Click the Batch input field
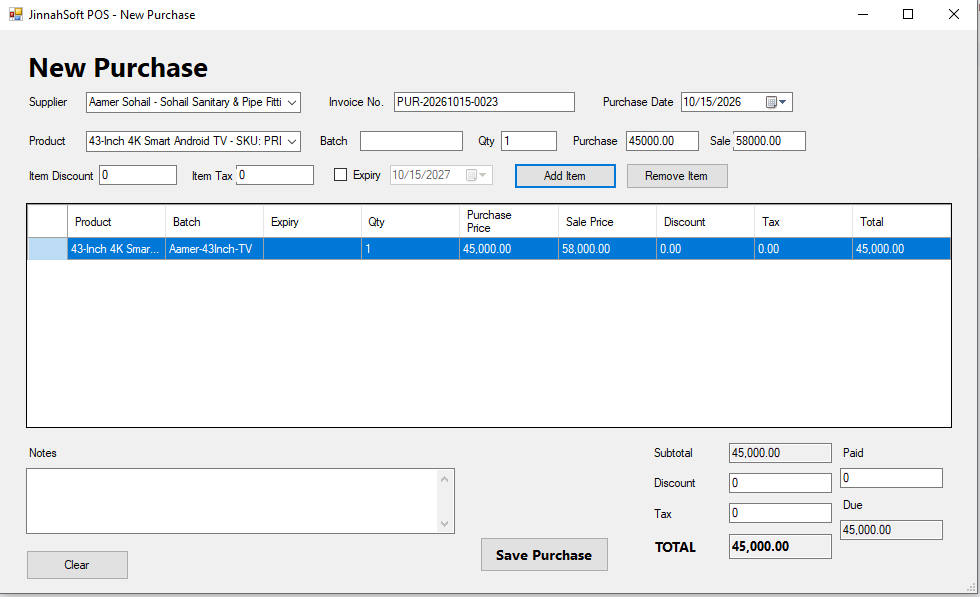This screenshot has height=597, width=980. [x=411, y=141]
